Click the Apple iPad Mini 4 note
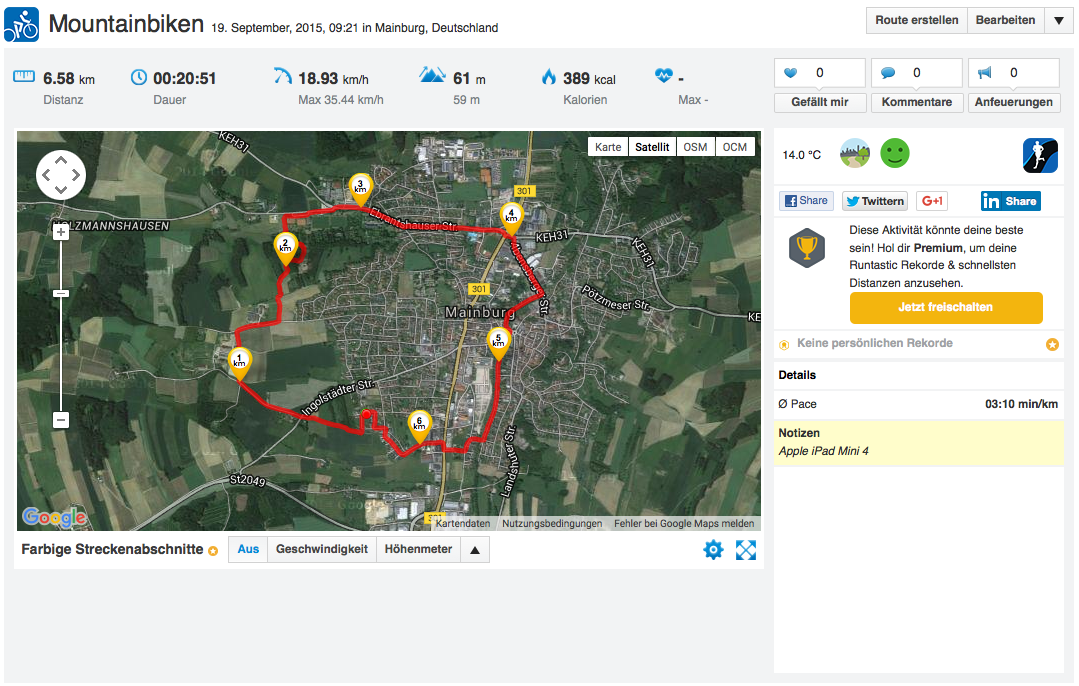Image resolution: width=1079 pixels, height=686 pixels. 823,451
